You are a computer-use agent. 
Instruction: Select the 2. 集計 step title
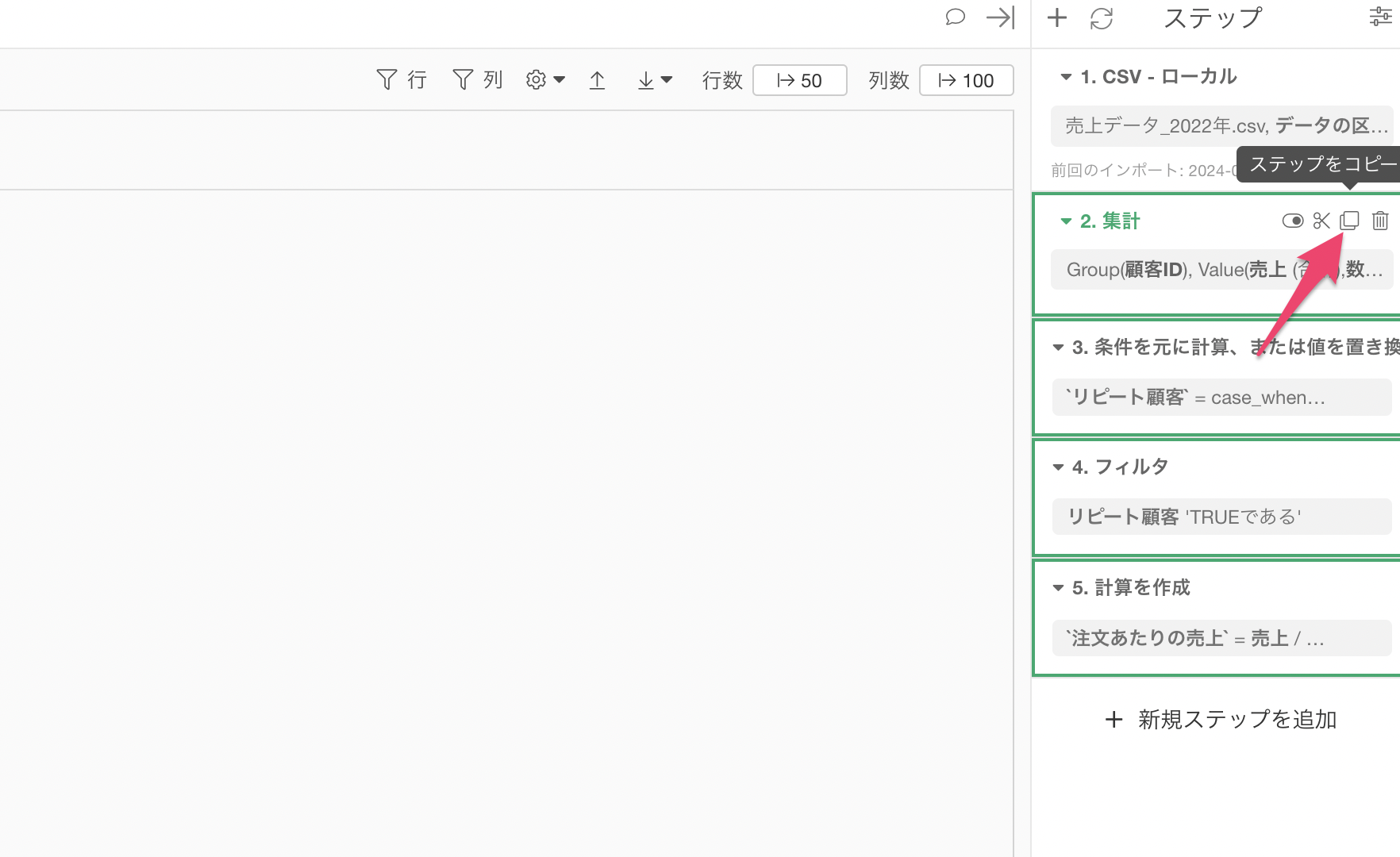[1110, 221]
